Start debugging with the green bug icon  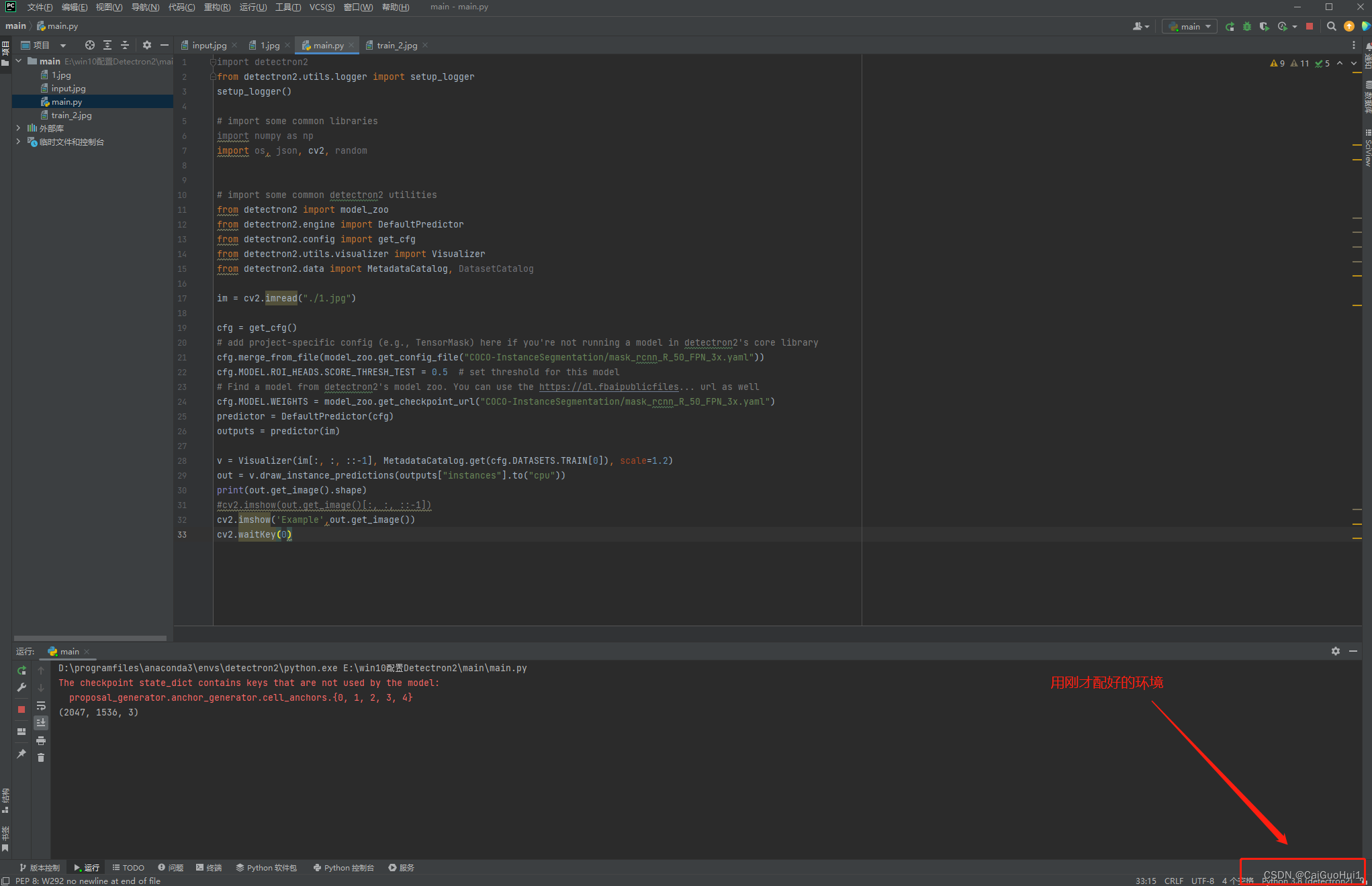(1247, 27)
